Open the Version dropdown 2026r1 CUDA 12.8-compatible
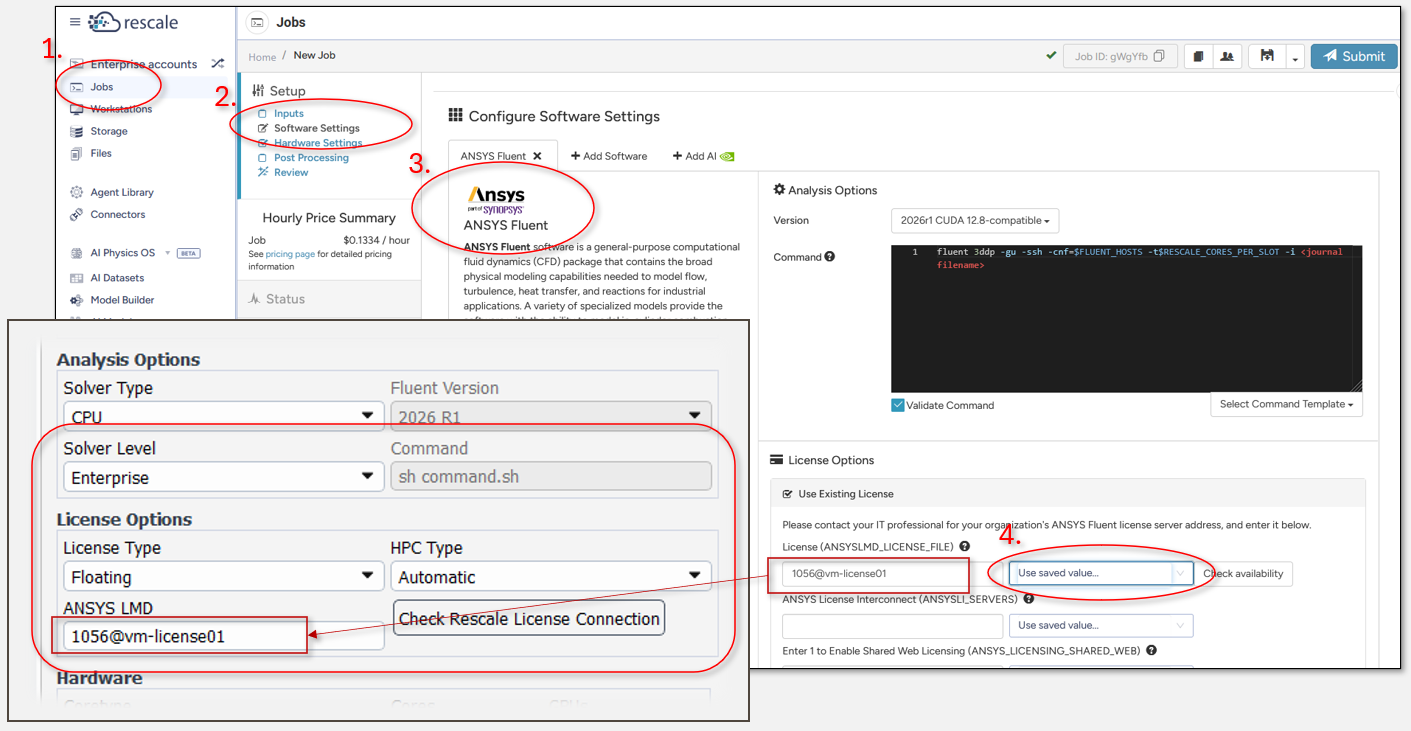The height and width of the screenshot is (731, 1411). click(x=974, y=220)
